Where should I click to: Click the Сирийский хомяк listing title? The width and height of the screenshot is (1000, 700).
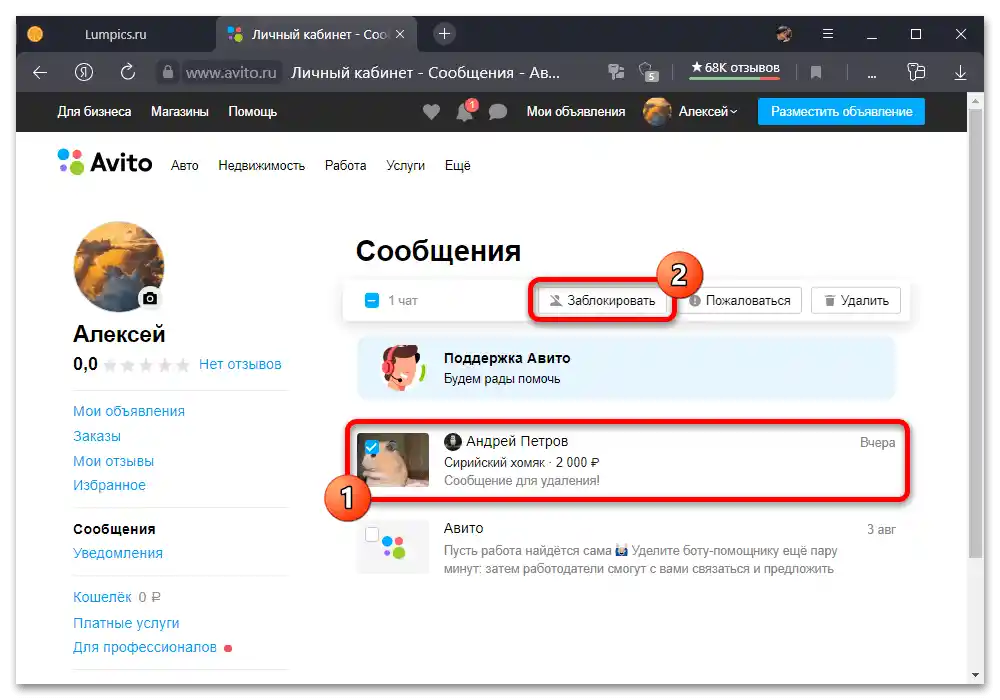click(494, 462)
